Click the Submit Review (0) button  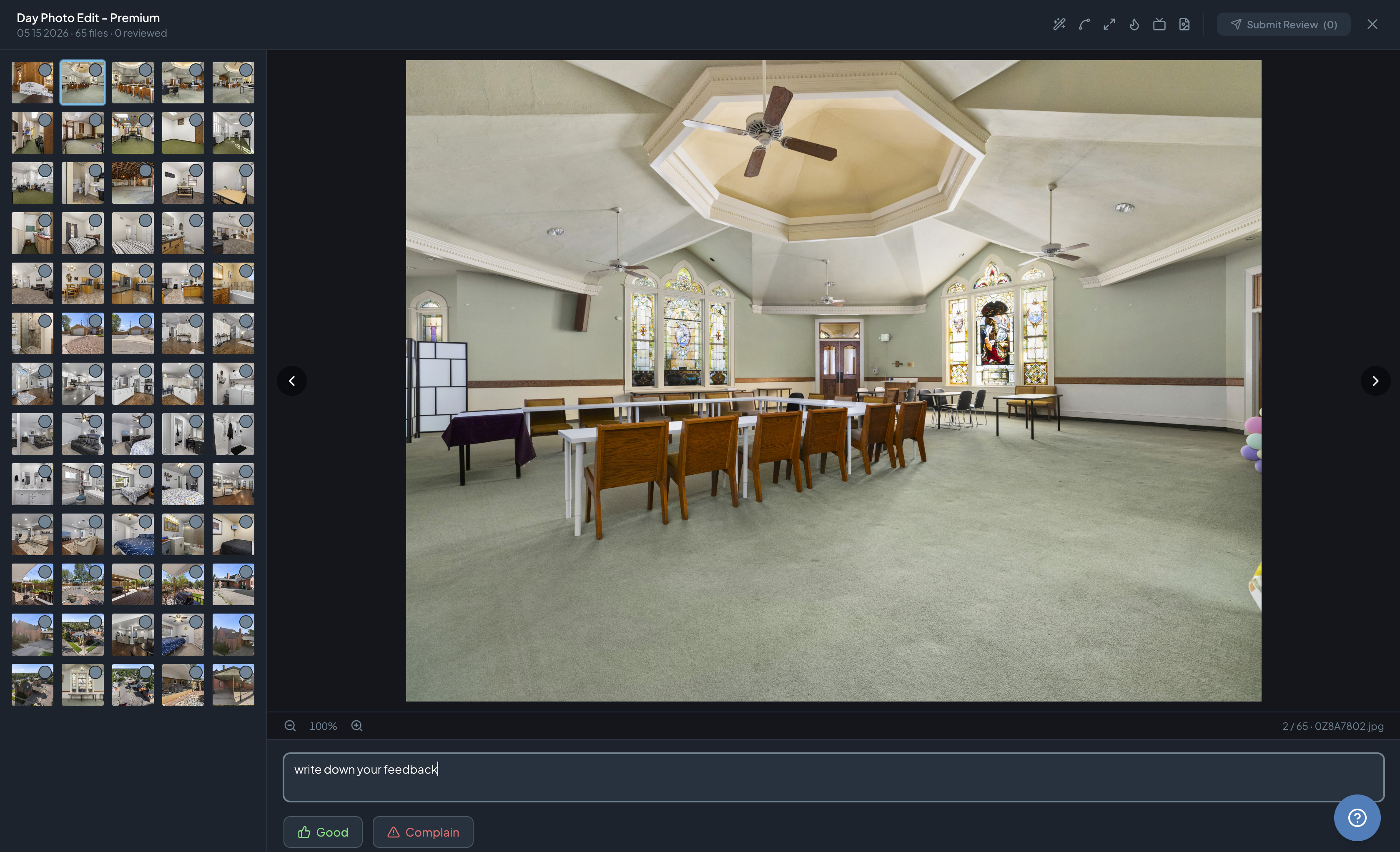[x=1284, y=25]
